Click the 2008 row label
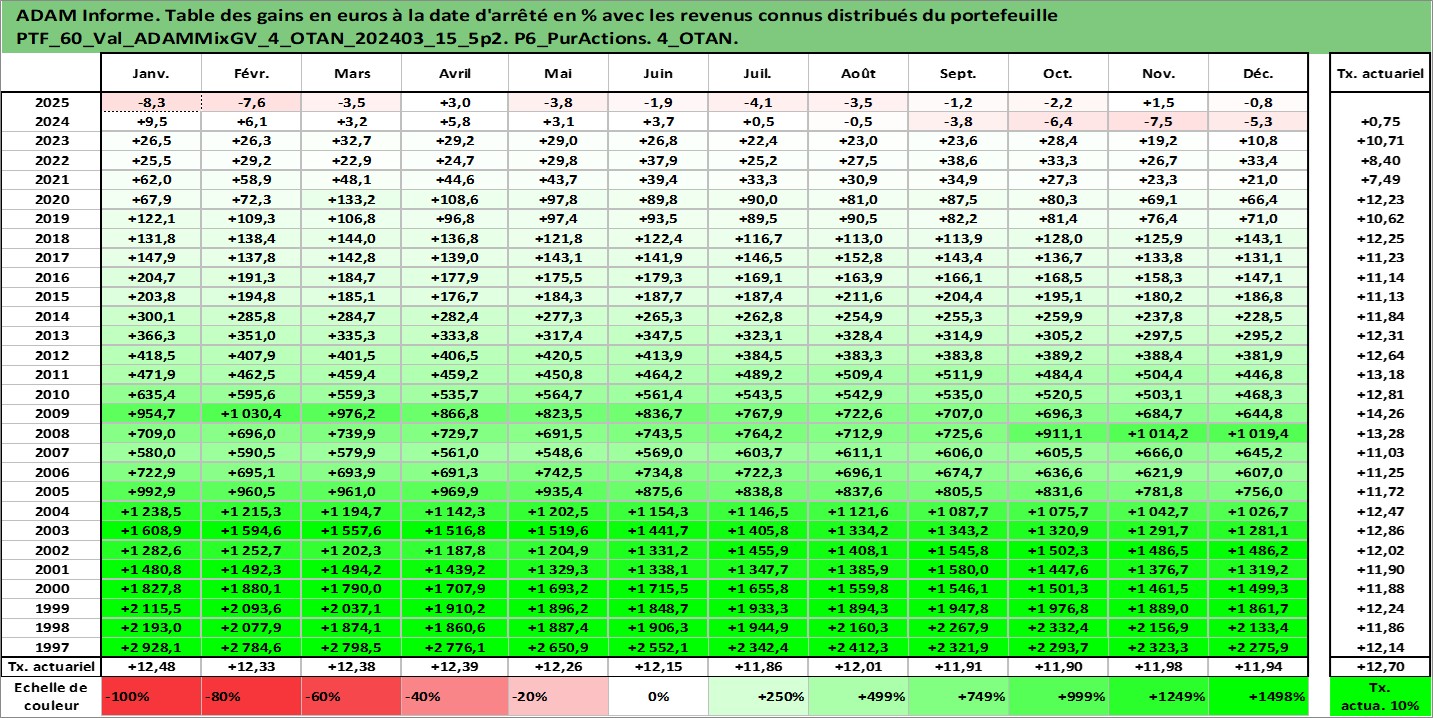Screen dimensions: 1433x718 point(51,433)
